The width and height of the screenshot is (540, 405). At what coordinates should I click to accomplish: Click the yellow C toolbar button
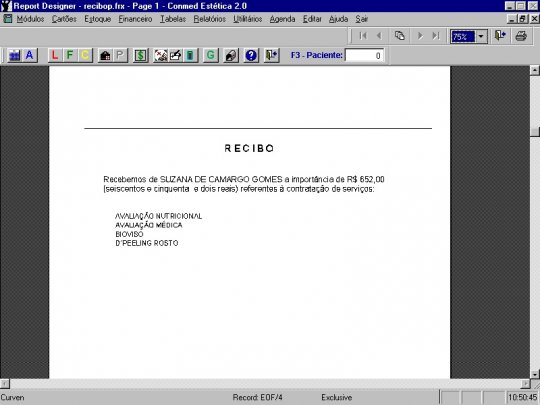(85, 55)
